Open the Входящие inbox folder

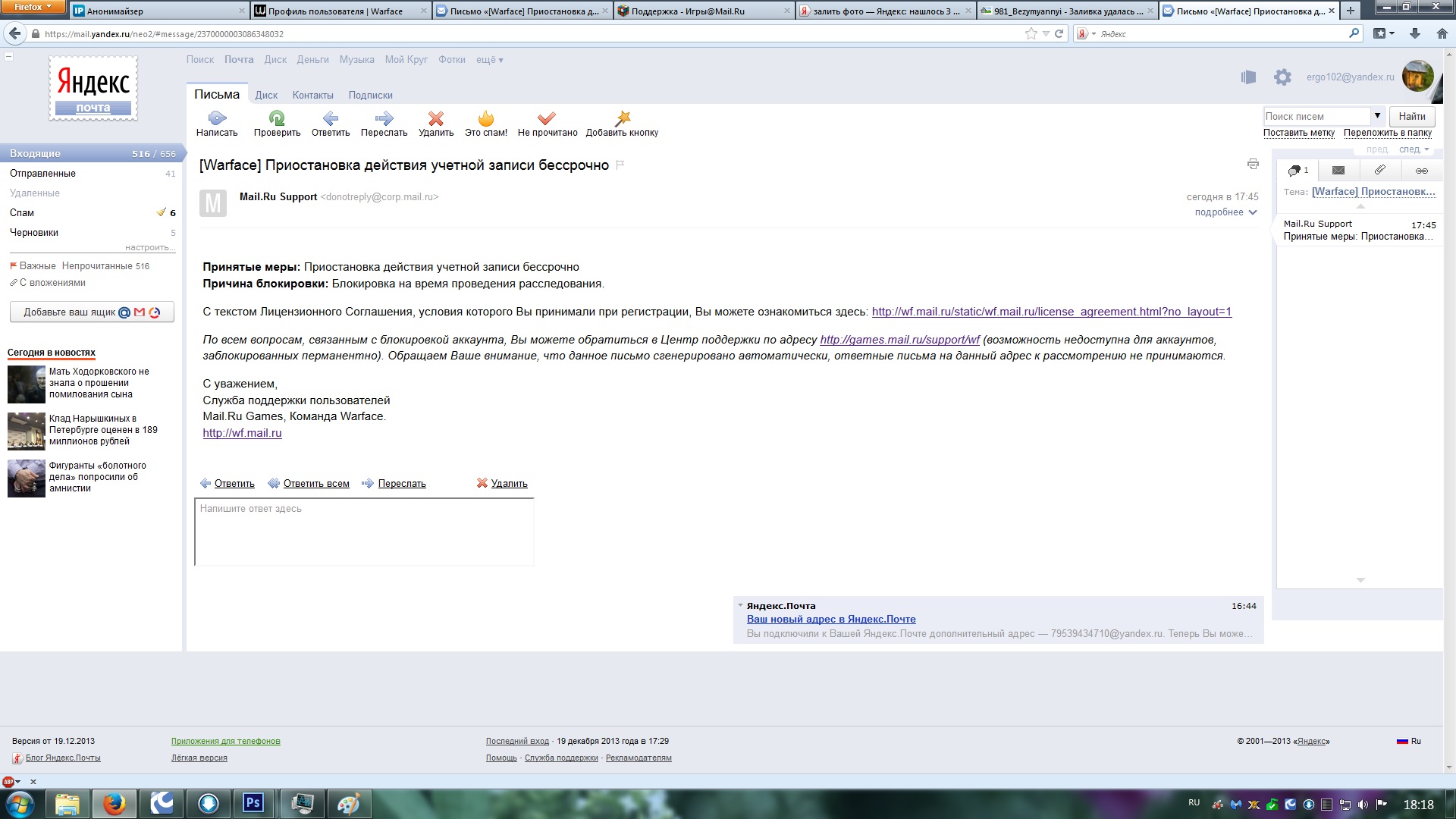[x=91, y=153]
